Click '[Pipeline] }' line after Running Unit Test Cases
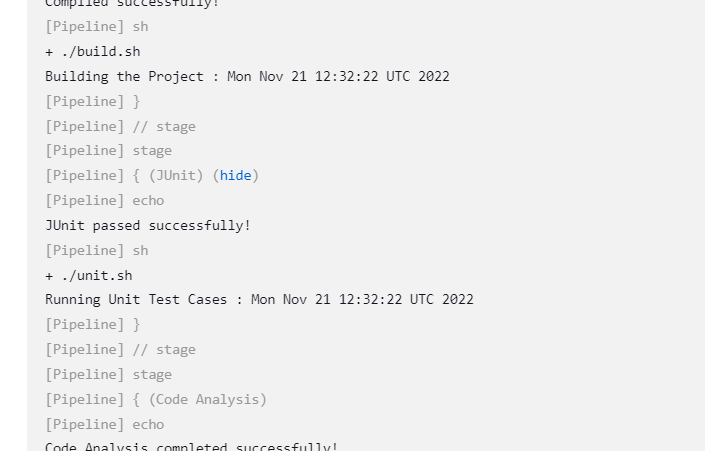 93,325
